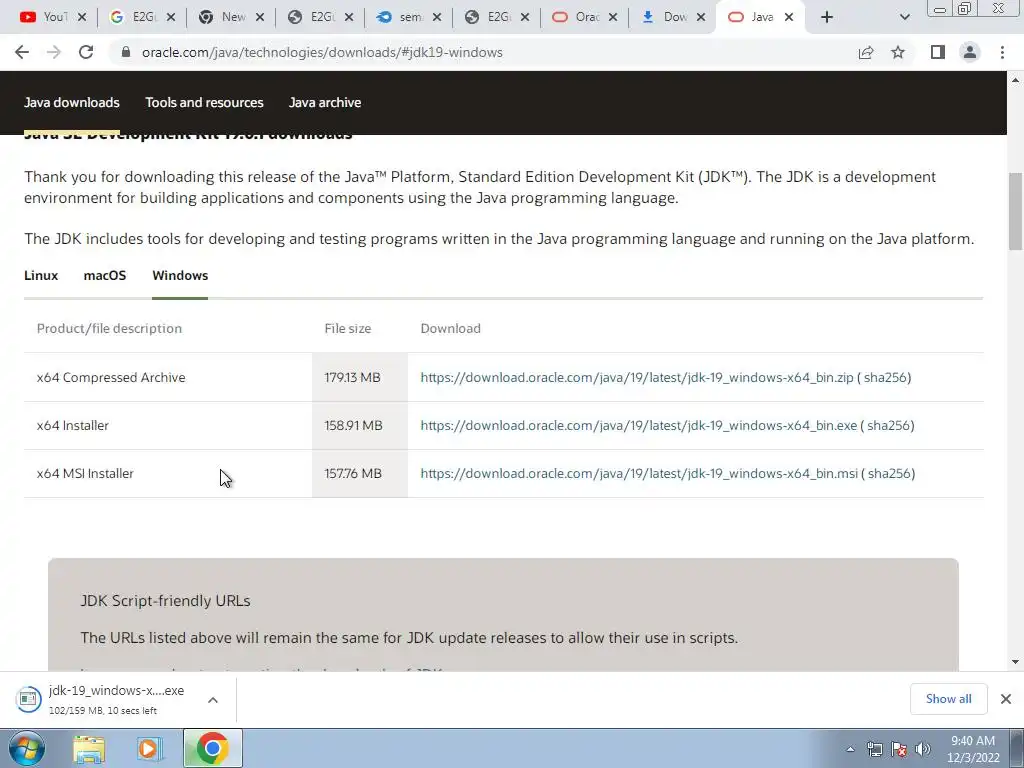
Task: Switch to the New tab page tab
Action: (223, 17)
